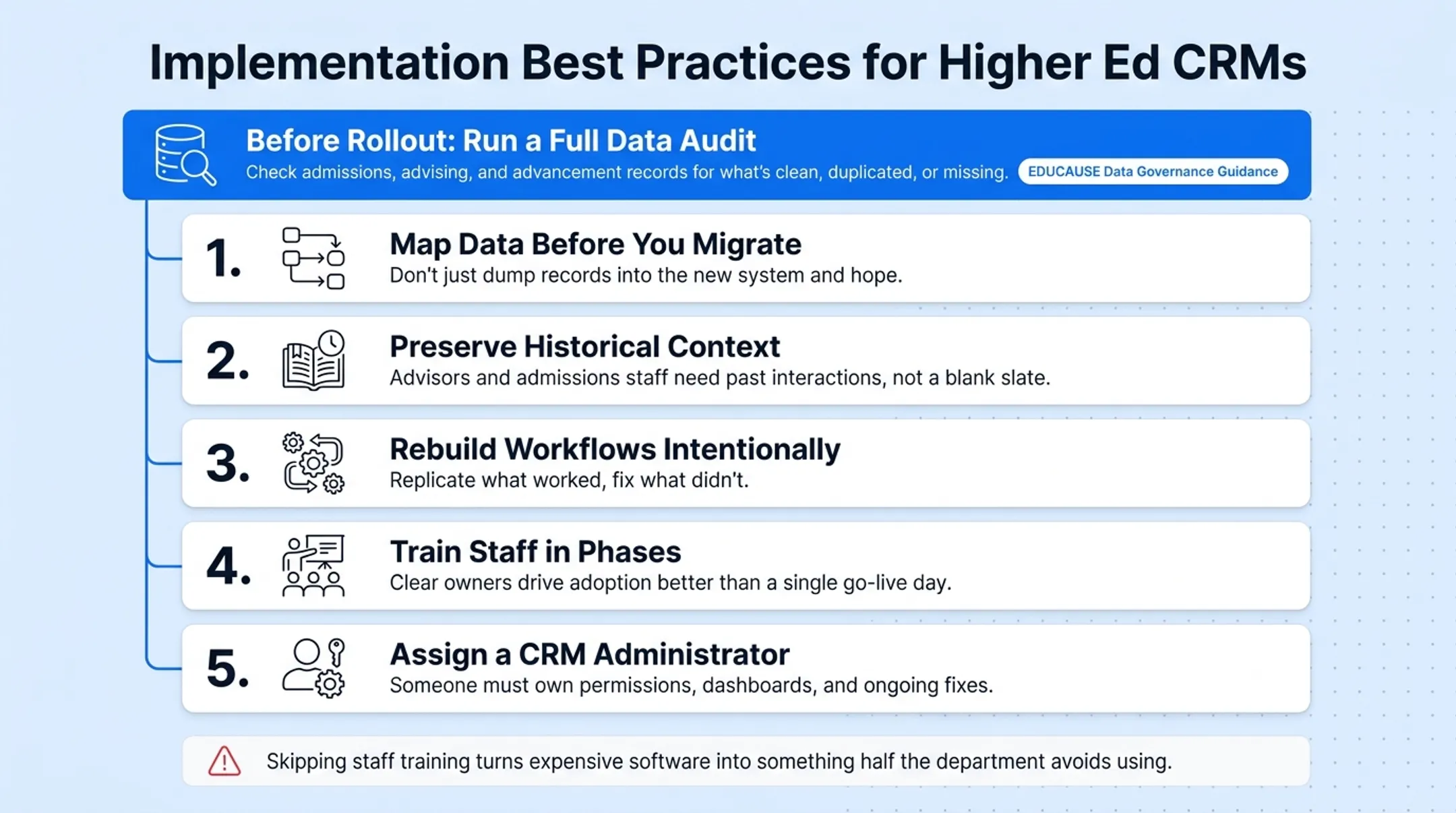The width and height of the screenshot is (1456, 813).
Task: Click the 'Check admissions, advising, and advancement records' sentence
Action: pyautogui.click(x=627, y=173)
